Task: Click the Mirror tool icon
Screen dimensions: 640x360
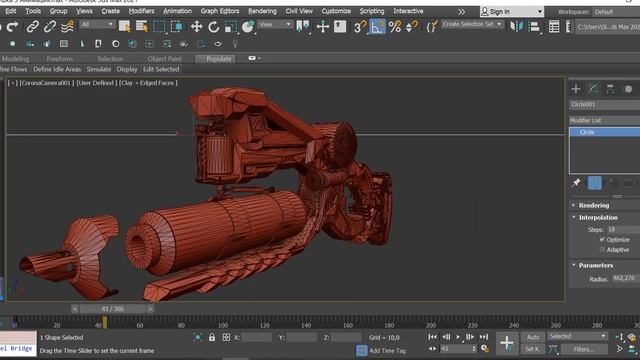Action: tap(517, 27)
